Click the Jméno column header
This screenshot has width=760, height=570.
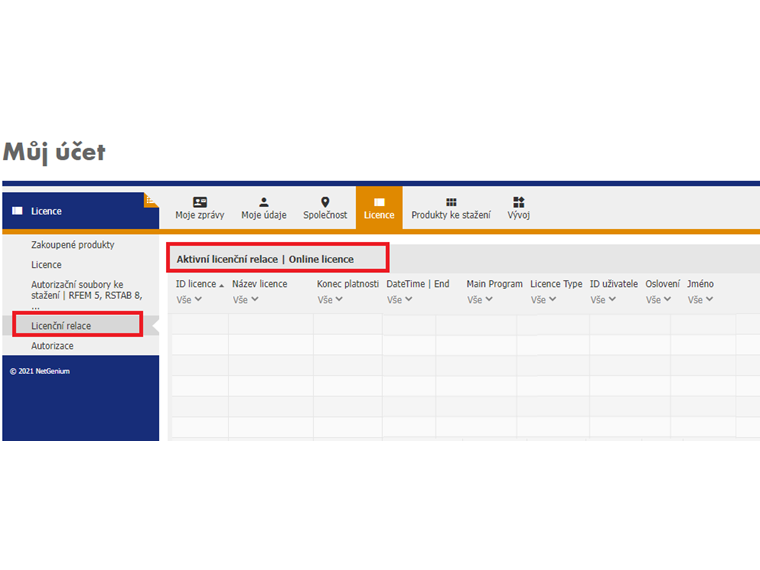point(700,284)
